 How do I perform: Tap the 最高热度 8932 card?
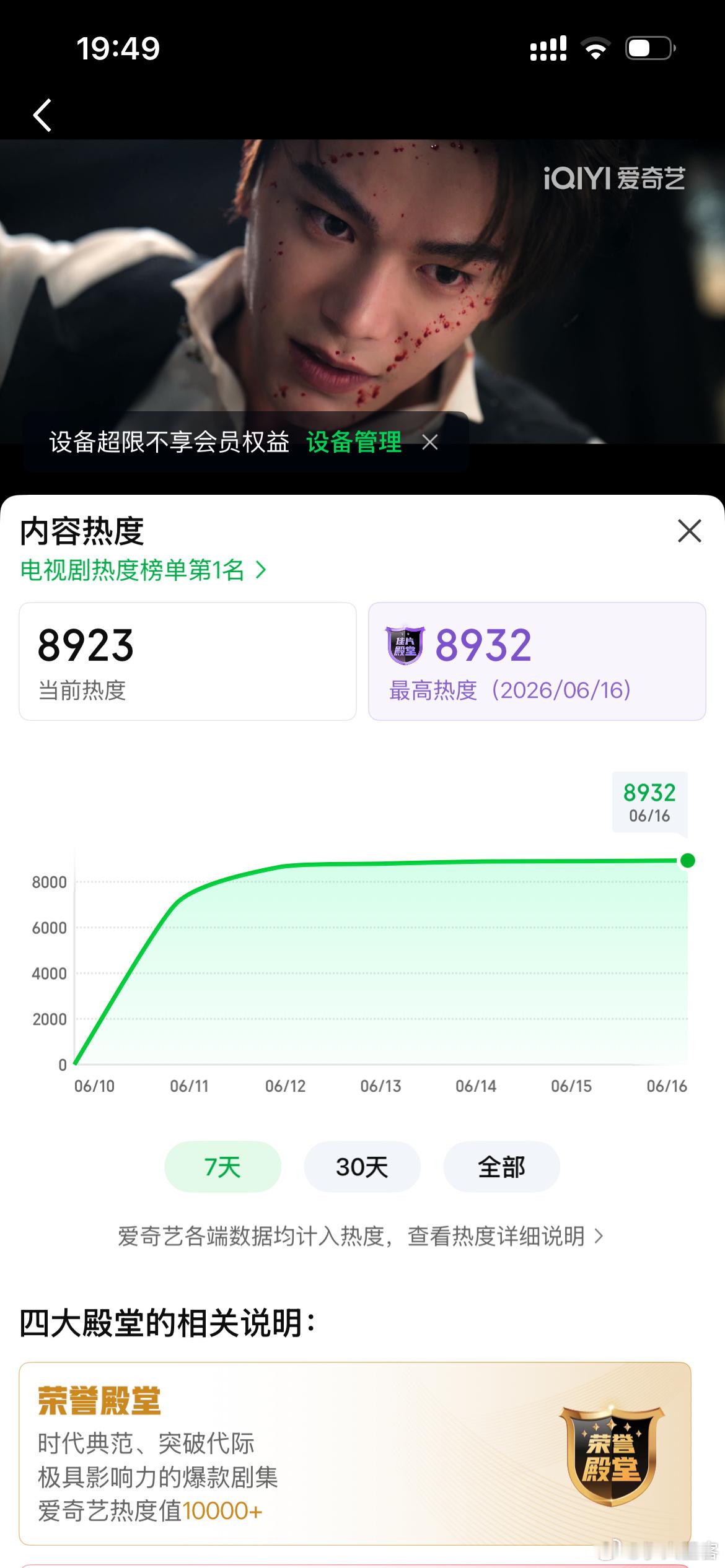pos(537,661)
